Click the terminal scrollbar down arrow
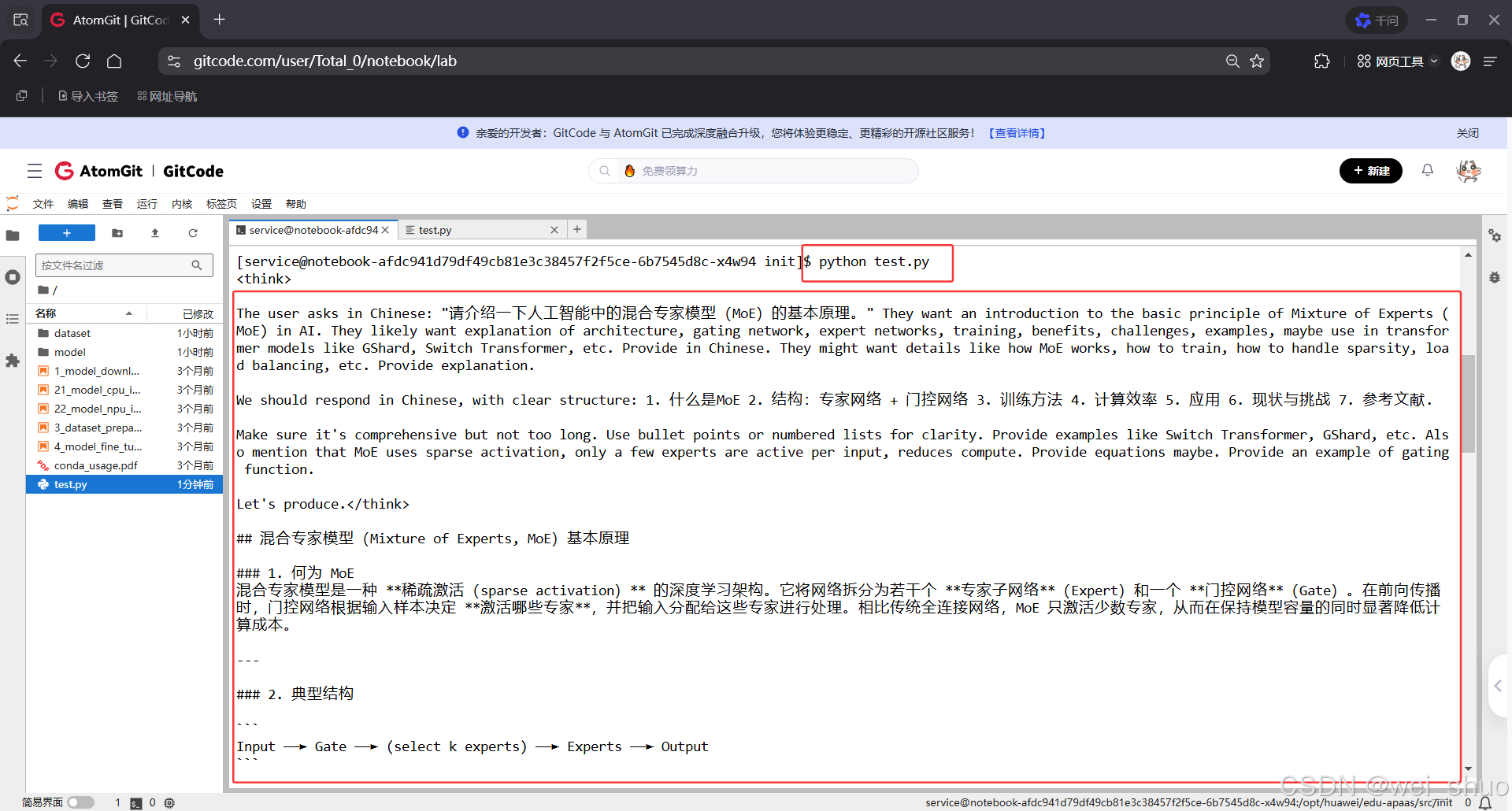 pos(1468,768)
